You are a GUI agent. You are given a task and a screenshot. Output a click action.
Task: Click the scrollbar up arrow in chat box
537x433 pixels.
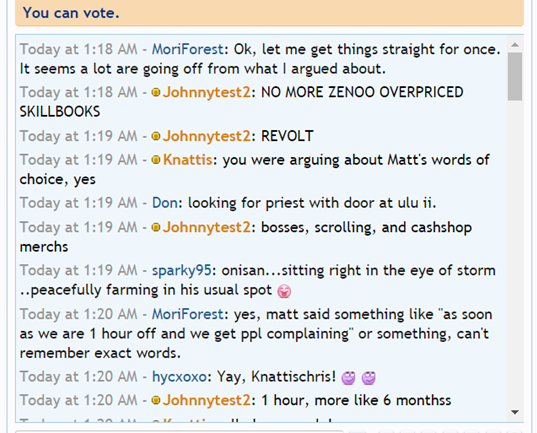515,45
